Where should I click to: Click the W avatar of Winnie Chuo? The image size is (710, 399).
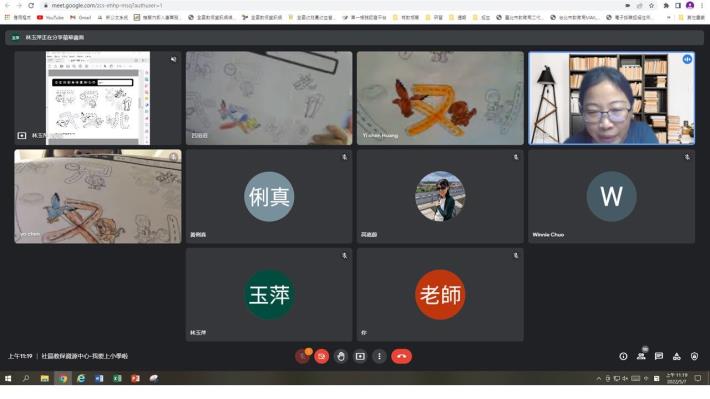coord(611,197)
